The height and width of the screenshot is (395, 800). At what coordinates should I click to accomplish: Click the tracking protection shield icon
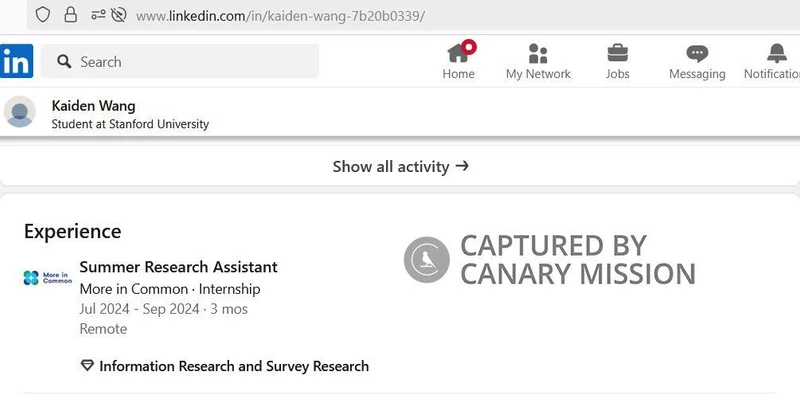pos(43,15)
